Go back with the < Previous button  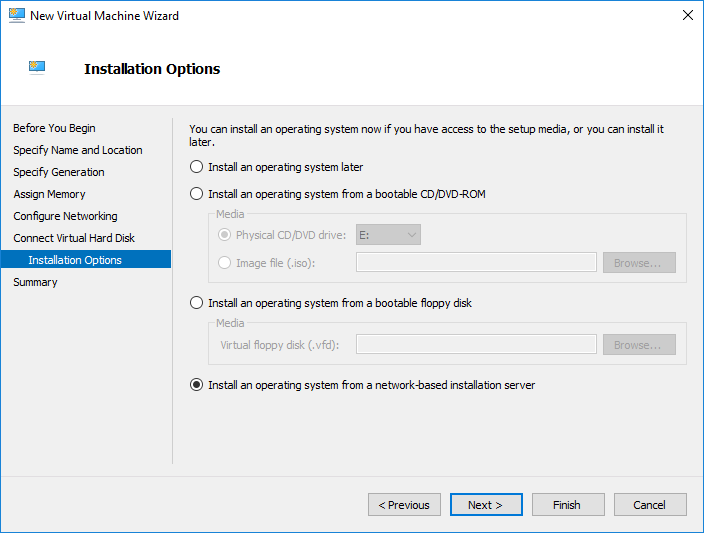(x=404, y=505)
